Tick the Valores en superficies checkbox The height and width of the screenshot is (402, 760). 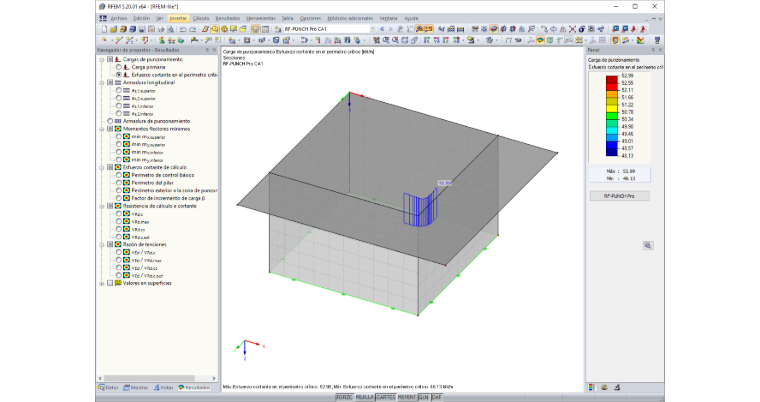tap(110, 283)
